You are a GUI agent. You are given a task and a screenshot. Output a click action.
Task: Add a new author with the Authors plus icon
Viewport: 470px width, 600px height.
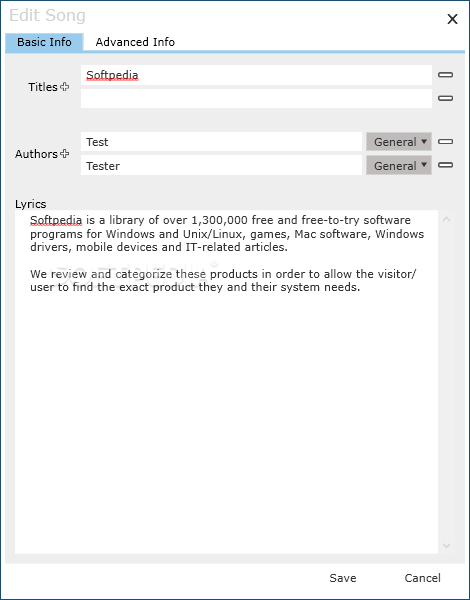(65, 154)
